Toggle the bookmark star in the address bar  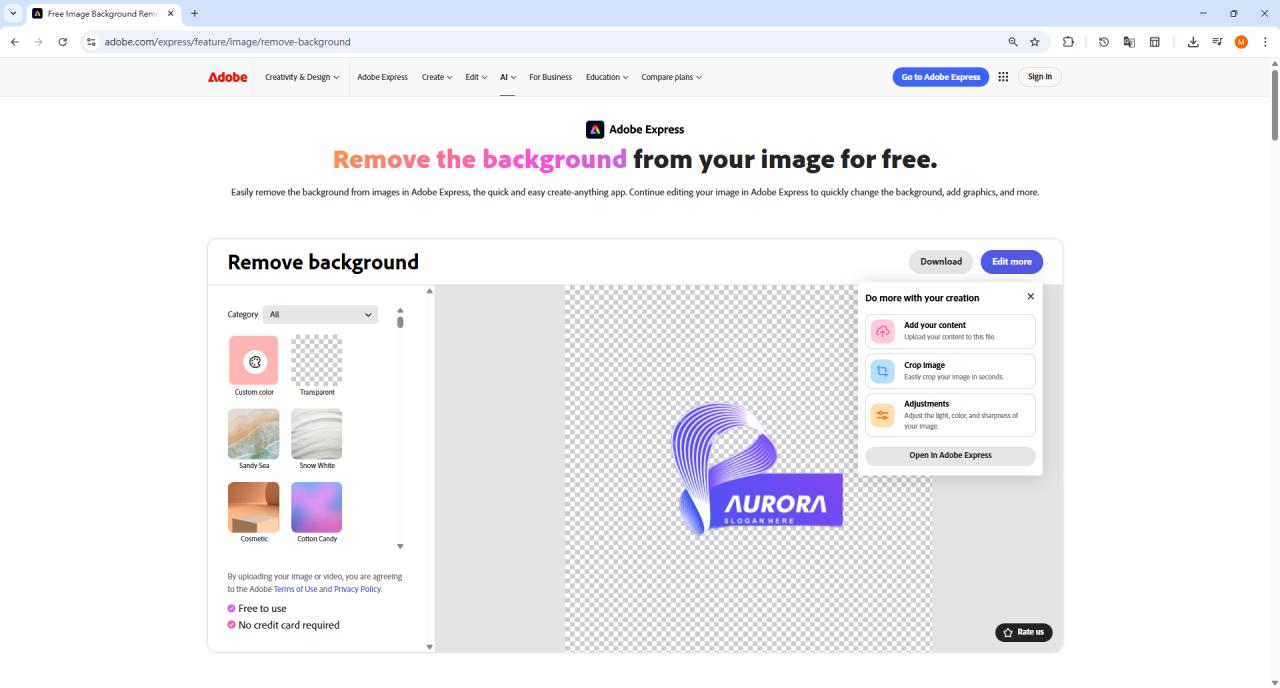tap(1035, 42)
